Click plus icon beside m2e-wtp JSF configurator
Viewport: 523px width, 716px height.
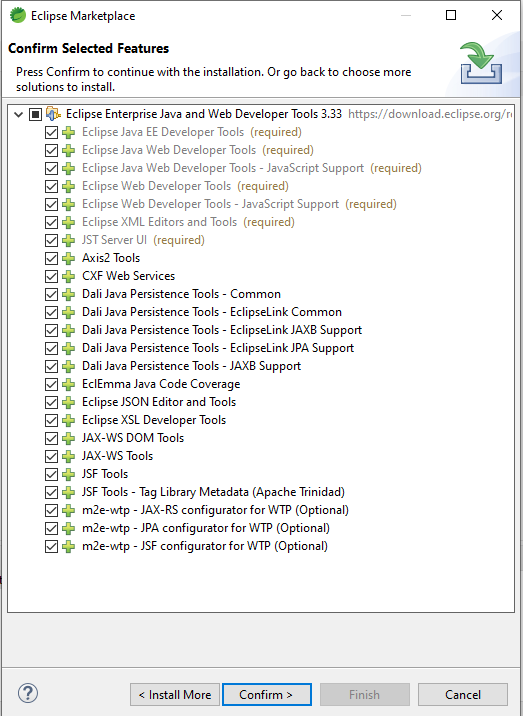69,546
